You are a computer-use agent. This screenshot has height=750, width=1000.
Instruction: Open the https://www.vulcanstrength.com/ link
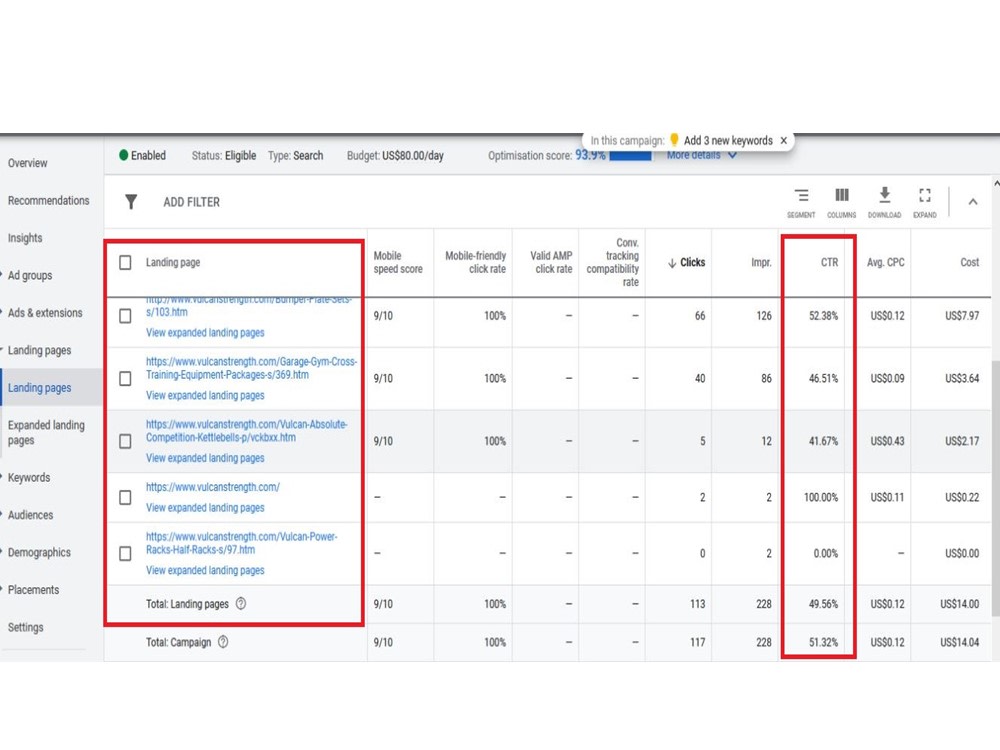tap(212, 487)
